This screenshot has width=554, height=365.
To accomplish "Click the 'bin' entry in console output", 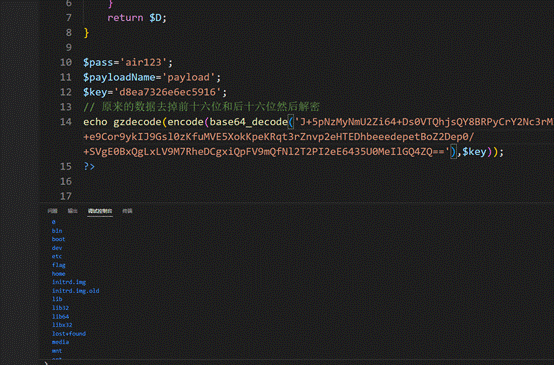I will point(57,231).
